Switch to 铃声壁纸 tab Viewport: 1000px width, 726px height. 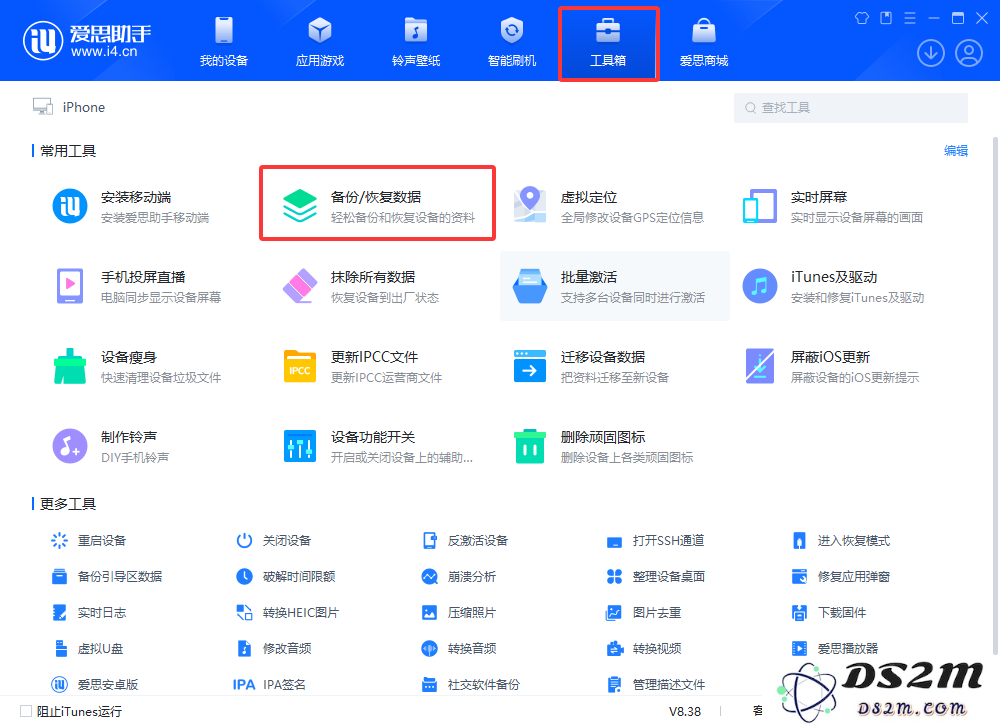tap(416, 42)
